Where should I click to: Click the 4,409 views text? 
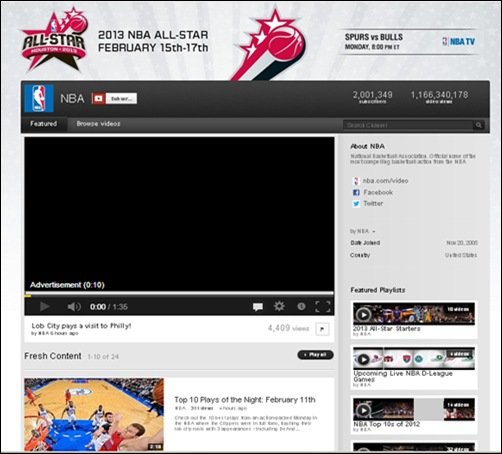tap(288, 328)
